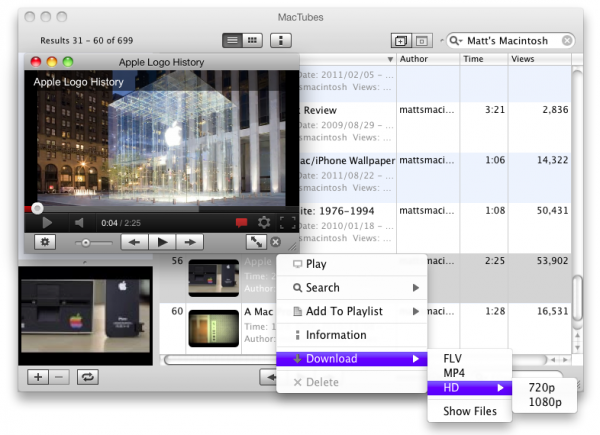600x435 pixels.
Task: Click scroll down arrow in list
Action: coord(577,348)
